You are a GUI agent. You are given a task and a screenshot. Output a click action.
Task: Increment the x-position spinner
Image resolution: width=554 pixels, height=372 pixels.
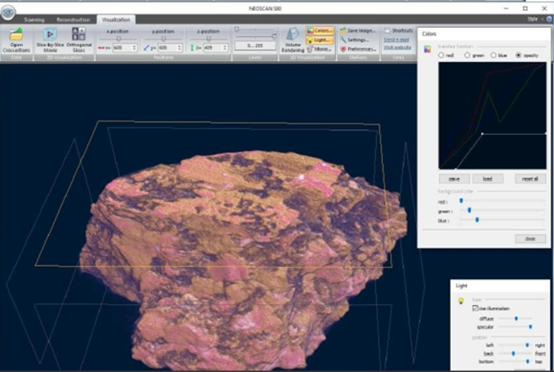pos(134,46)
